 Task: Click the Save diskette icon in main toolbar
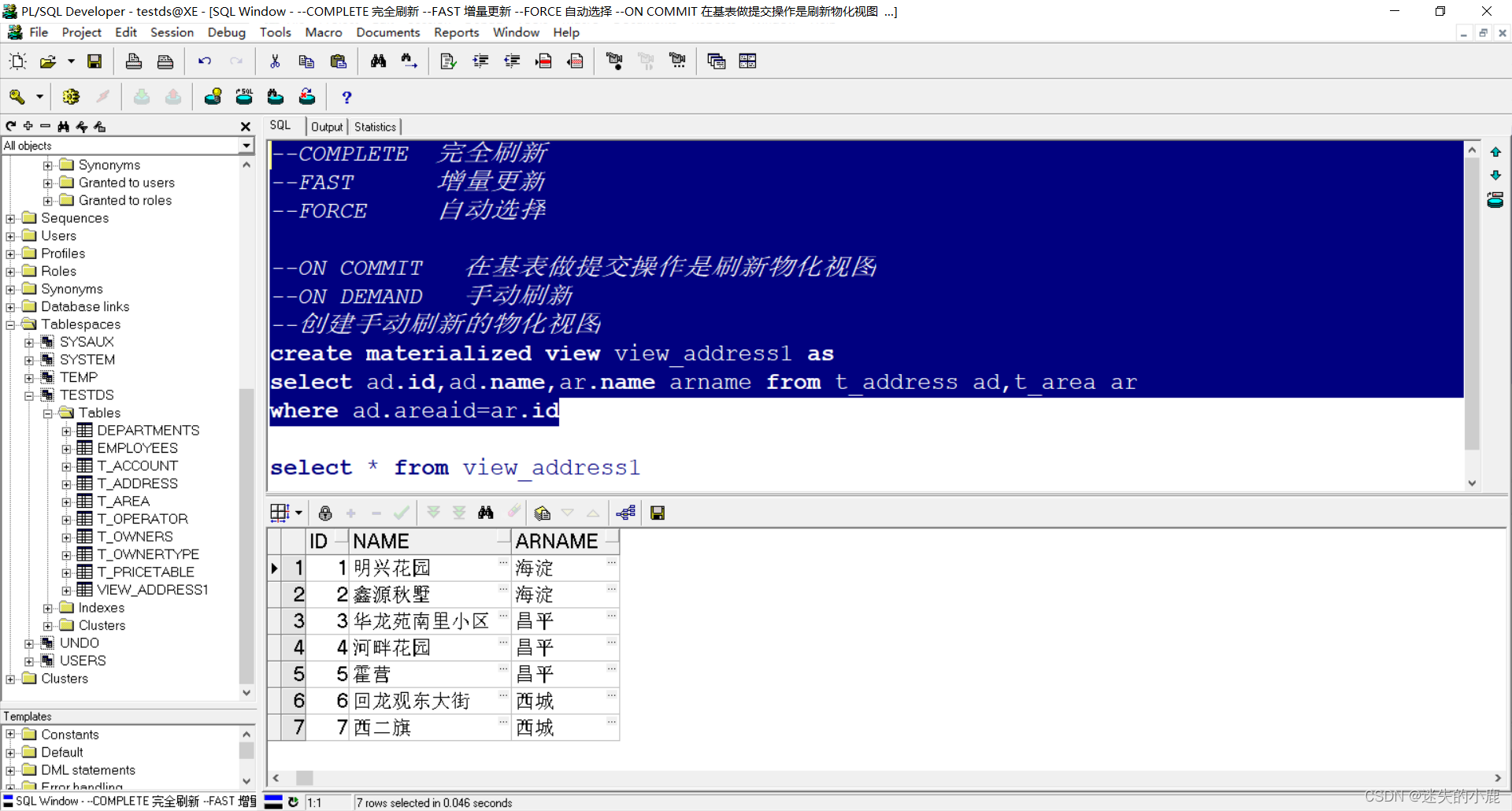tap(94, 61)
